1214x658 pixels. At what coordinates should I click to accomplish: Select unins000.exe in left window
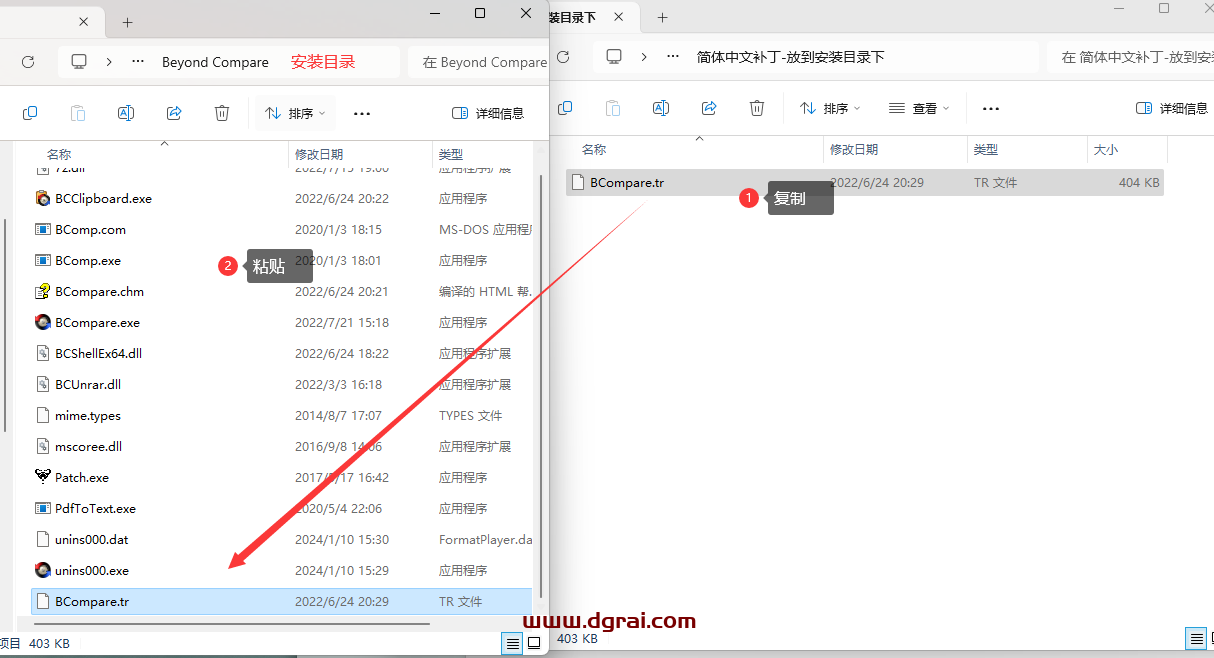click(x=282, y=570)
